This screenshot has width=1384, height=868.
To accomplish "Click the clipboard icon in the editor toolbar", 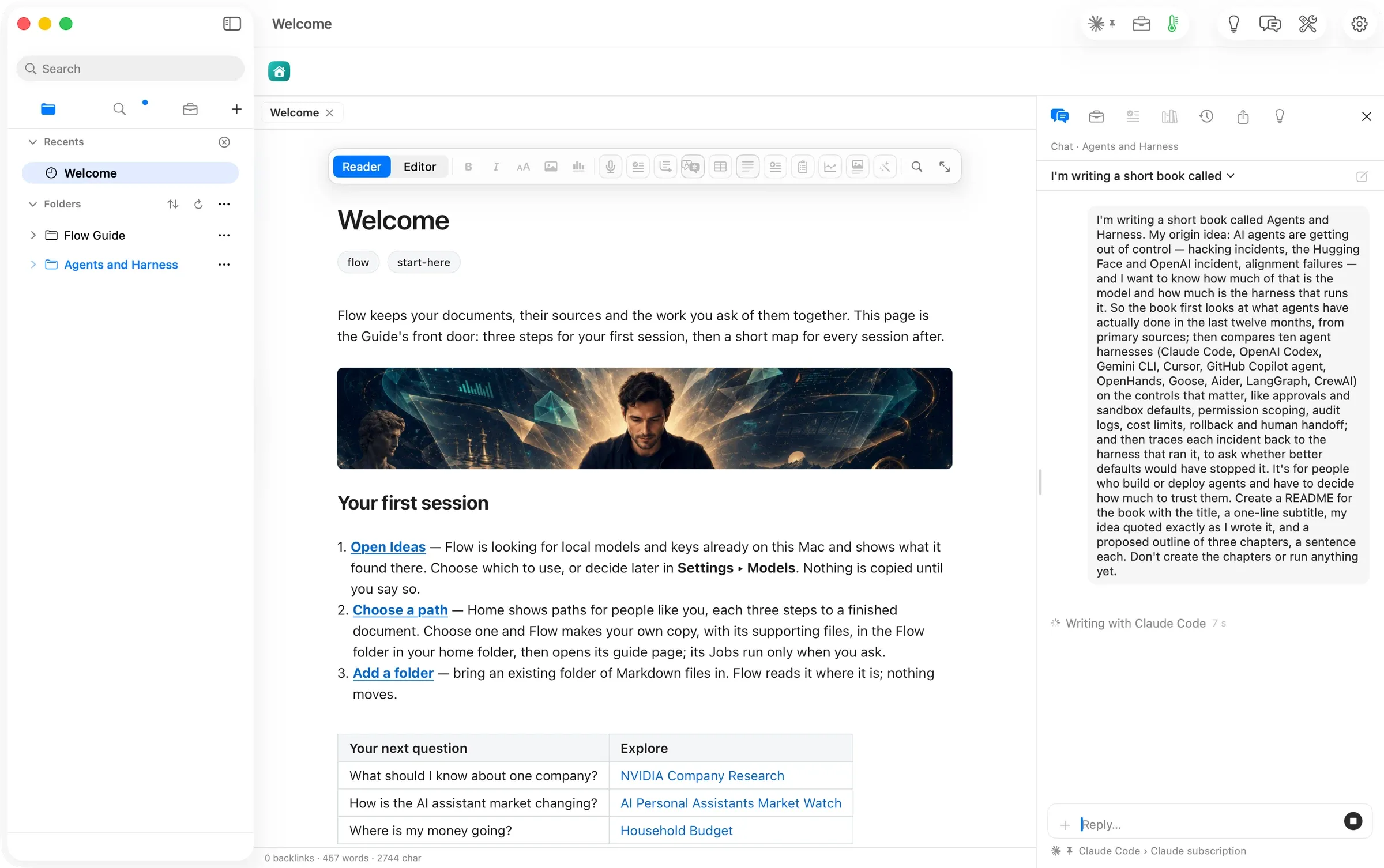I will pyautogui.click(x=802, y=167).
